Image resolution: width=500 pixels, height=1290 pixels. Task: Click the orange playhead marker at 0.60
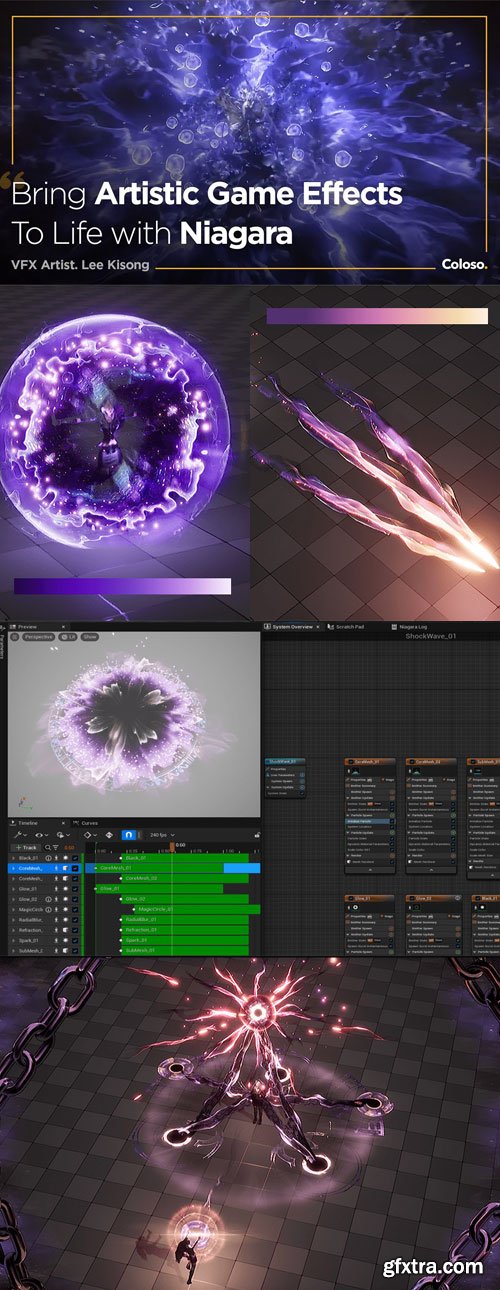click(x=172, y=847)
